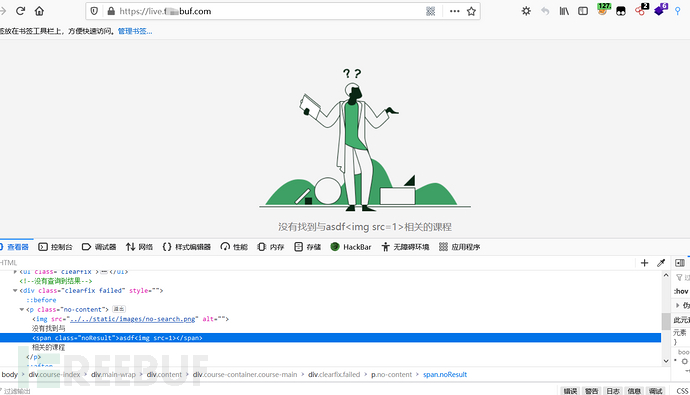Image resolution: width=690 pixels, height=395 pixels.
Task: Activate the eyedropper color picker tool
Action: pos(661,263)
